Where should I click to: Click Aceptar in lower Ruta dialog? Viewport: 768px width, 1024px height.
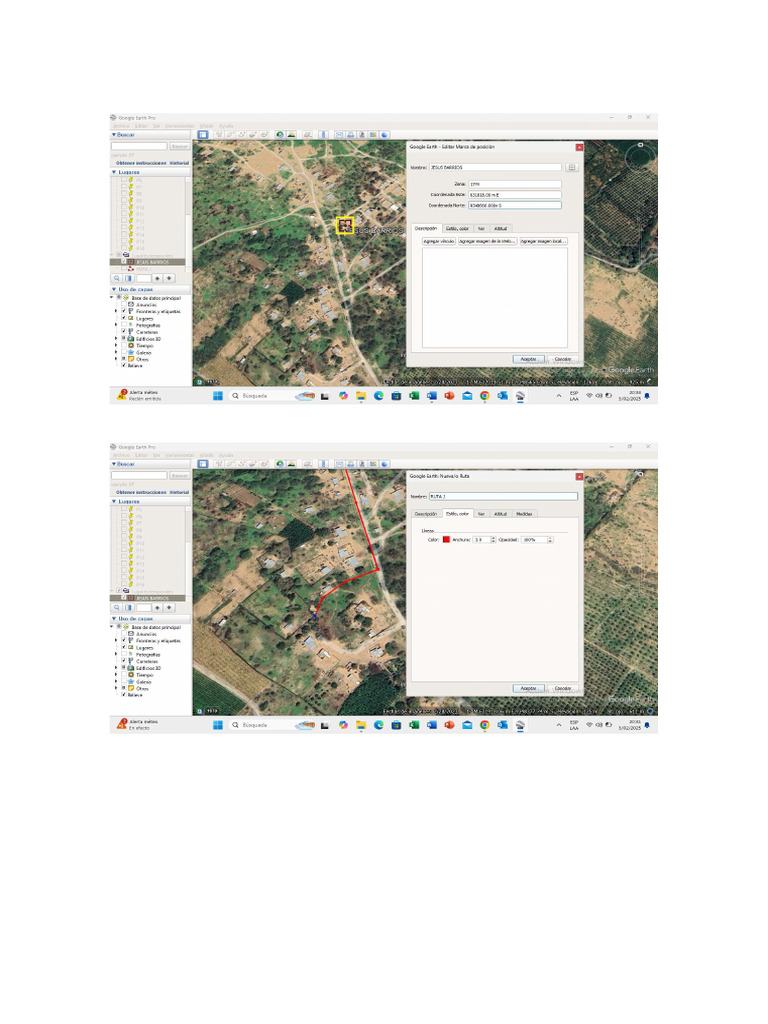pyautogui.click(x=528, y=688)
